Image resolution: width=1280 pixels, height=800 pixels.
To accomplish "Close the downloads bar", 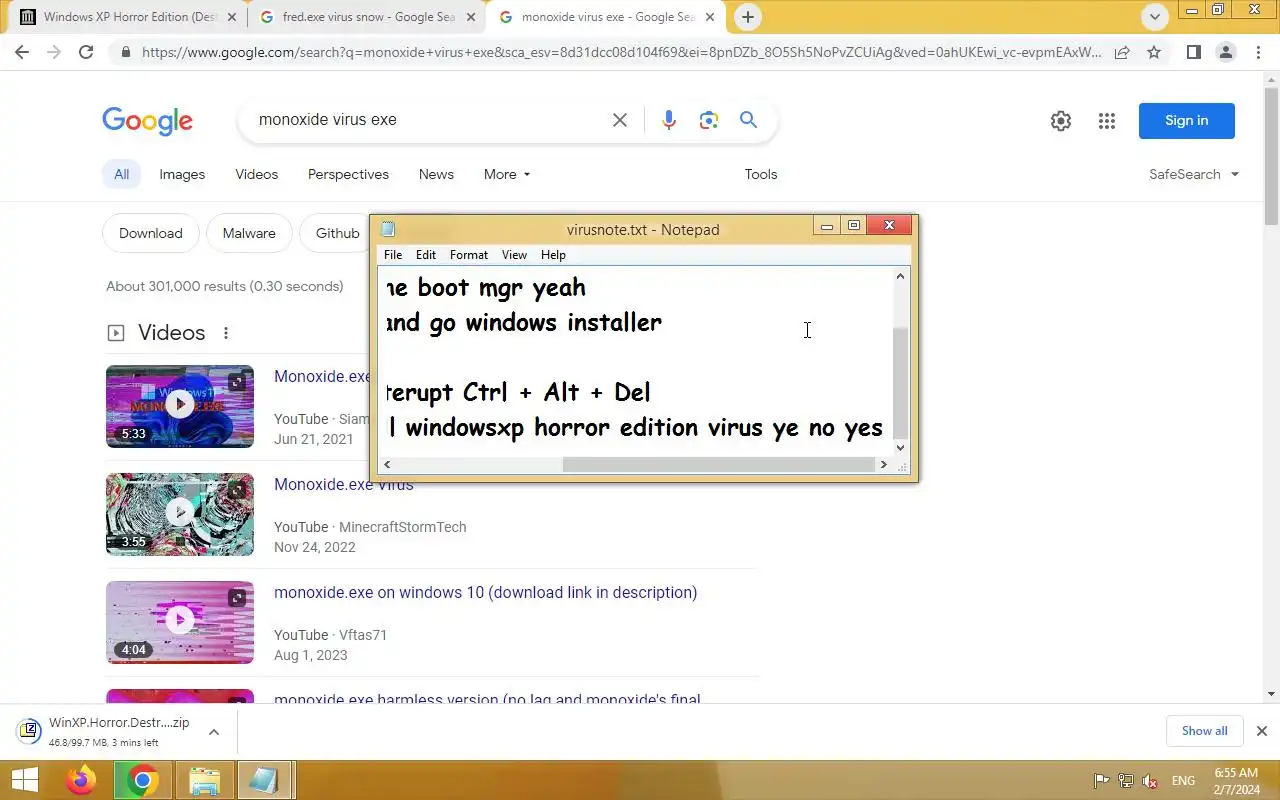I will [x=1261, y=731].
